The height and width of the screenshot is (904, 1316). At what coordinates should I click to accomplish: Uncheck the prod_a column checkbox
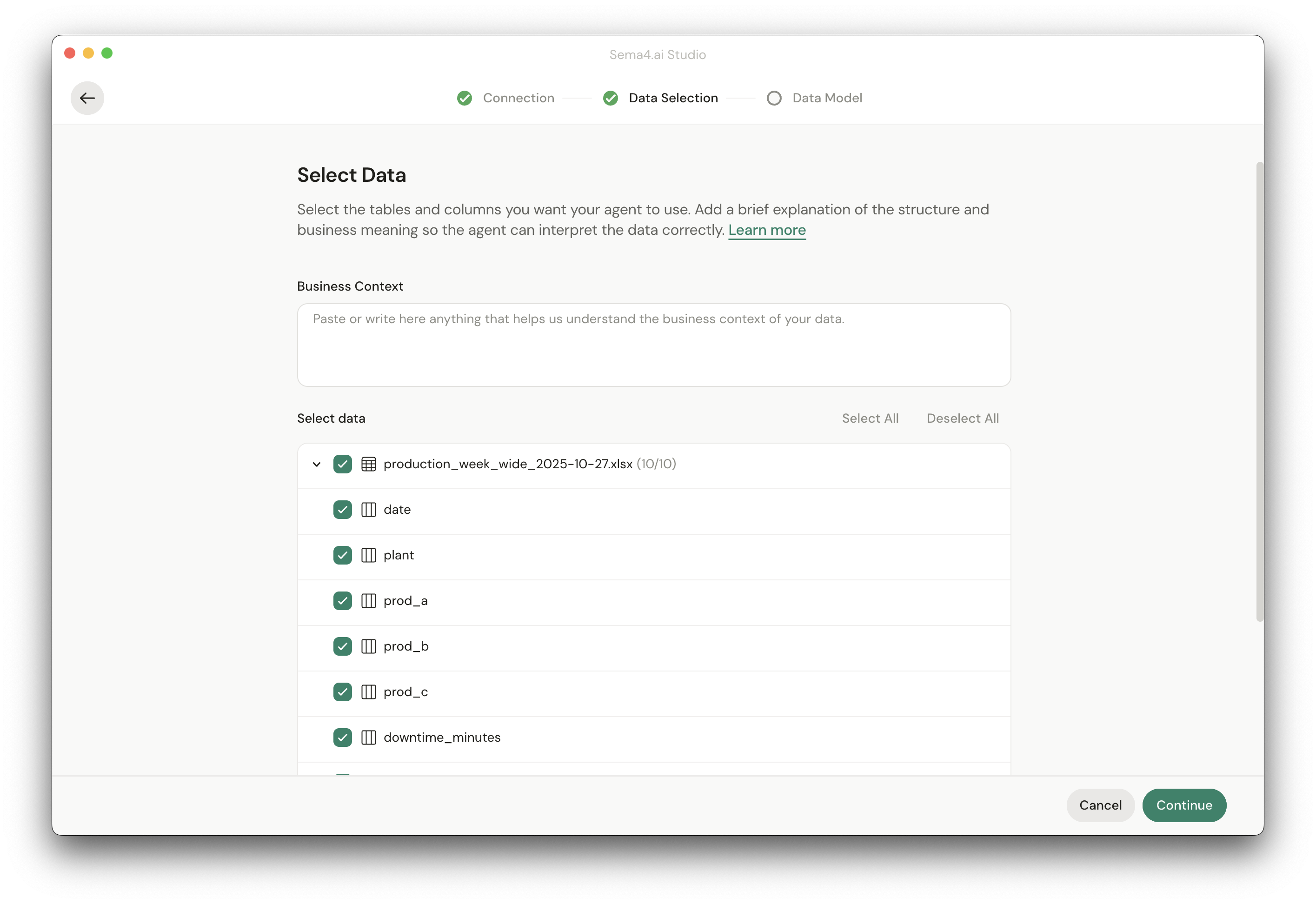tap(343, 600)
